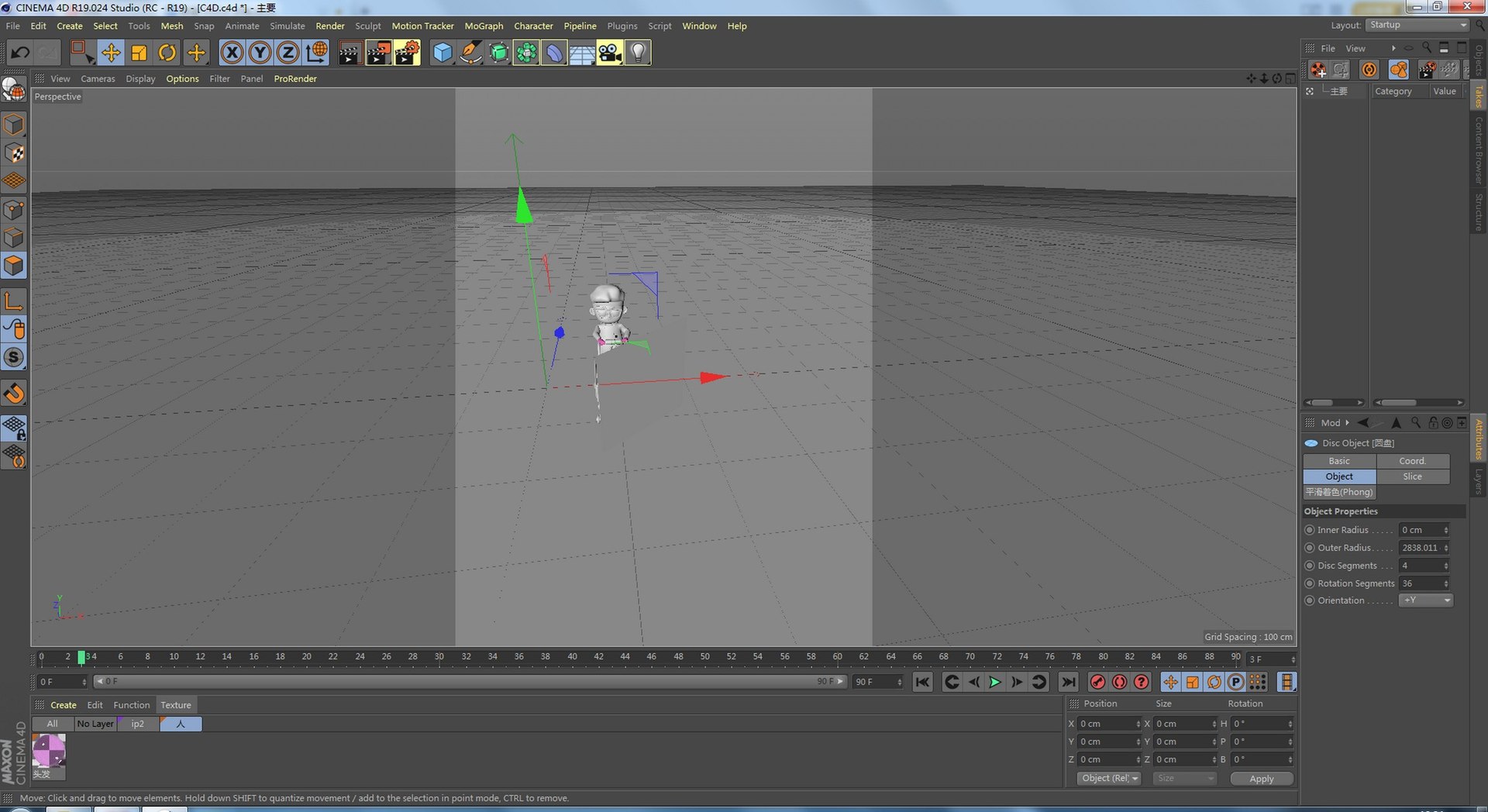
Task: Toggle Enable Snap S icon
Action: tap(14, 357)
